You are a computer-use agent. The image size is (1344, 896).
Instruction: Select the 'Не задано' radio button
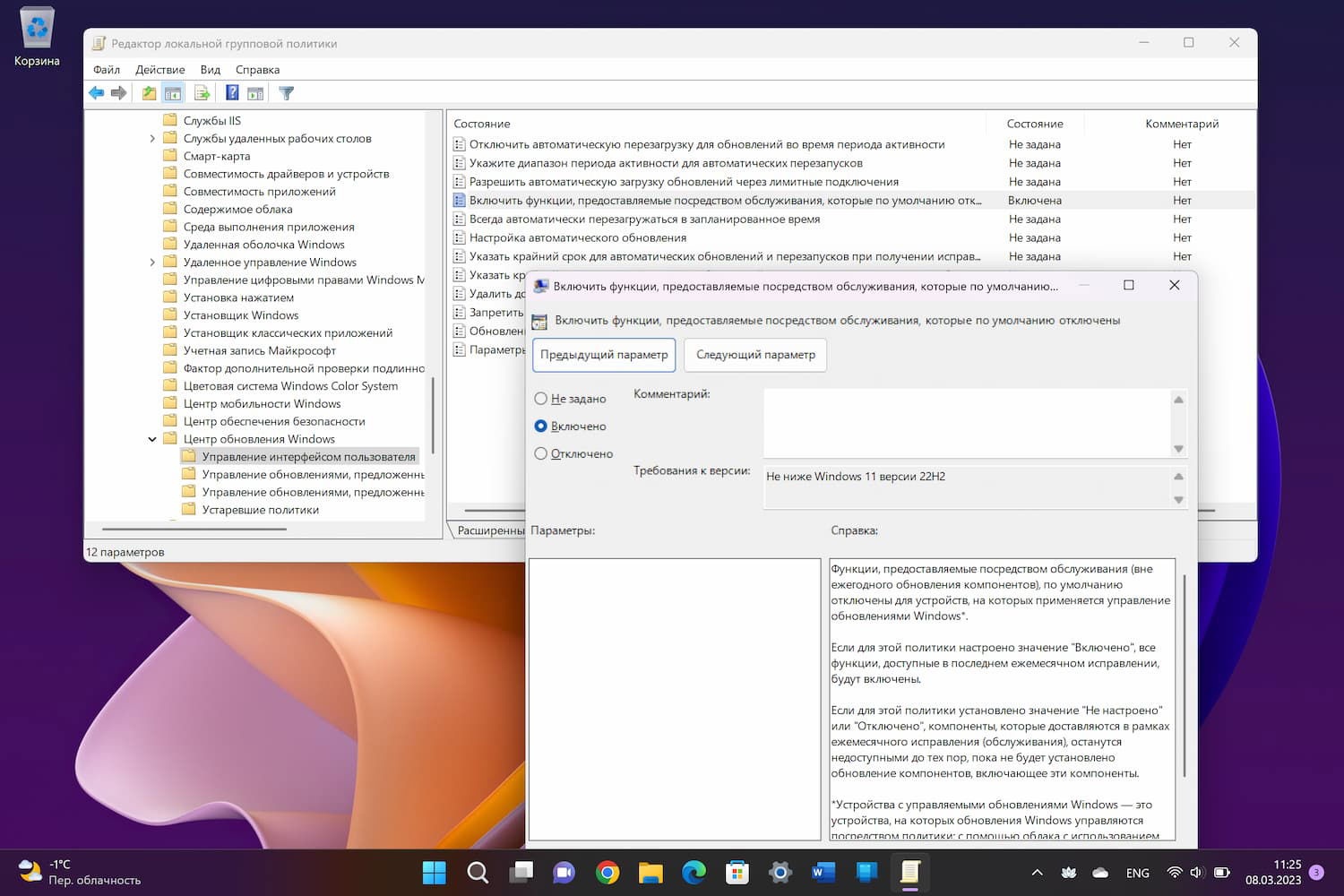541,399
